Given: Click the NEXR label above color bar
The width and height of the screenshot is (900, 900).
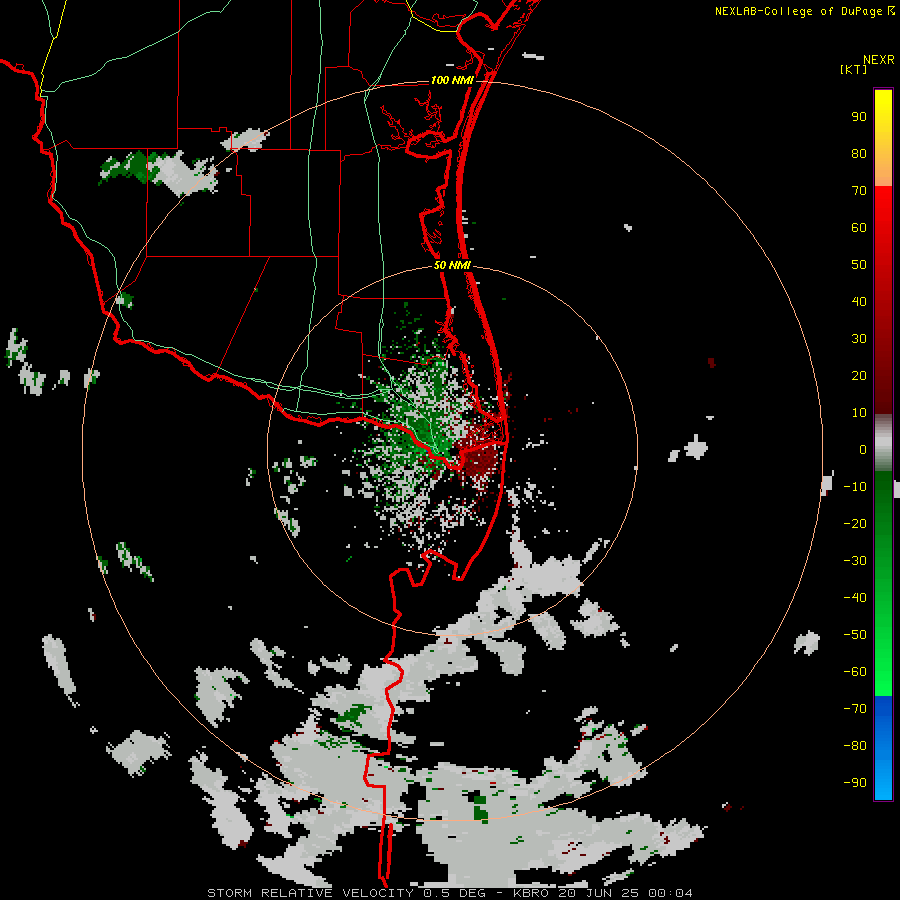Looking at the screenshot, I should point(879,60).
